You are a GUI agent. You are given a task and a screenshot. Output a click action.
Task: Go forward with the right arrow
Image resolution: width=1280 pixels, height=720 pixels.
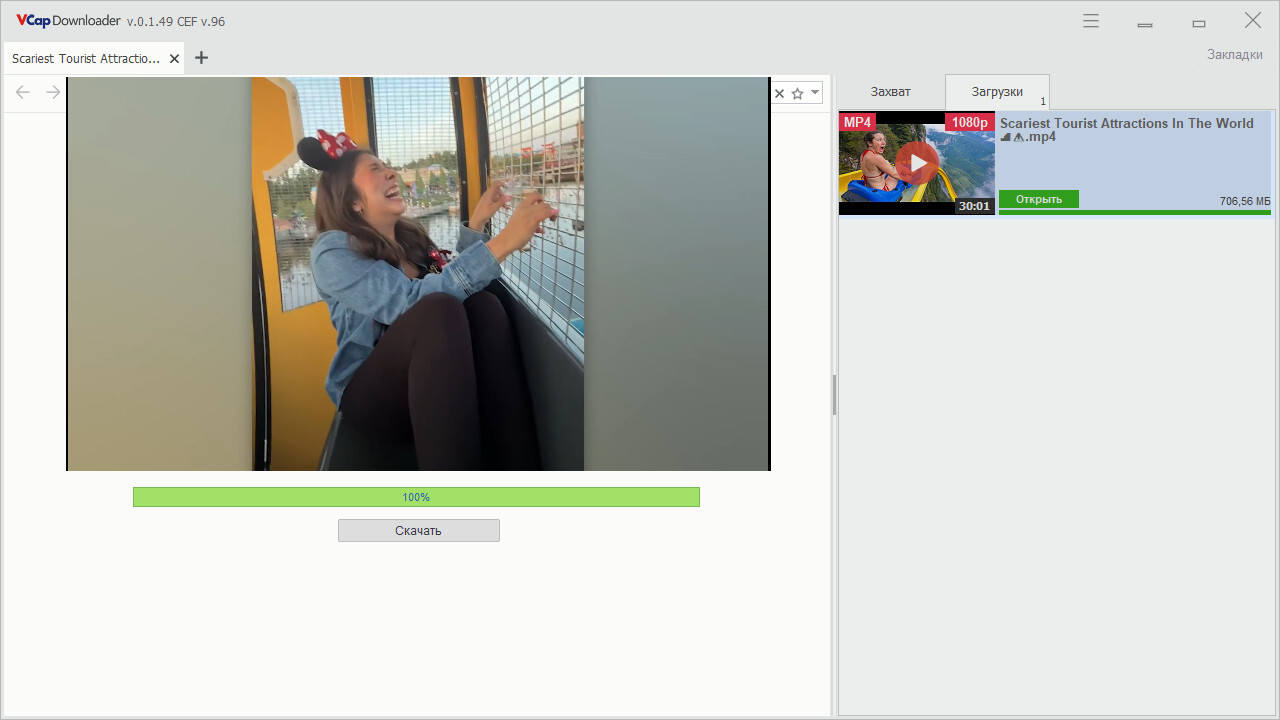[x=53, y=93]
